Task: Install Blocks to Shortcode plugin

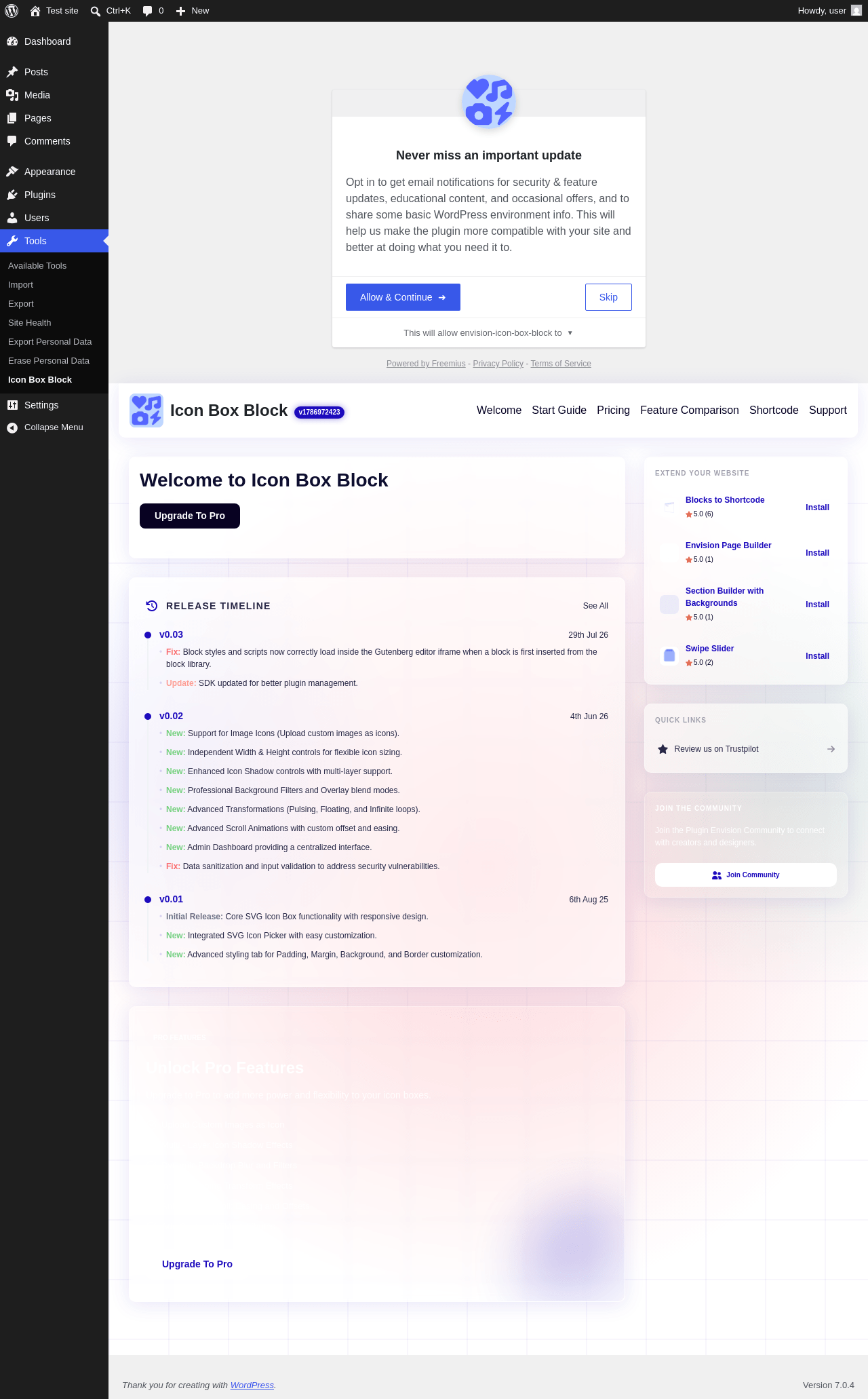Action: click(817, 507)
